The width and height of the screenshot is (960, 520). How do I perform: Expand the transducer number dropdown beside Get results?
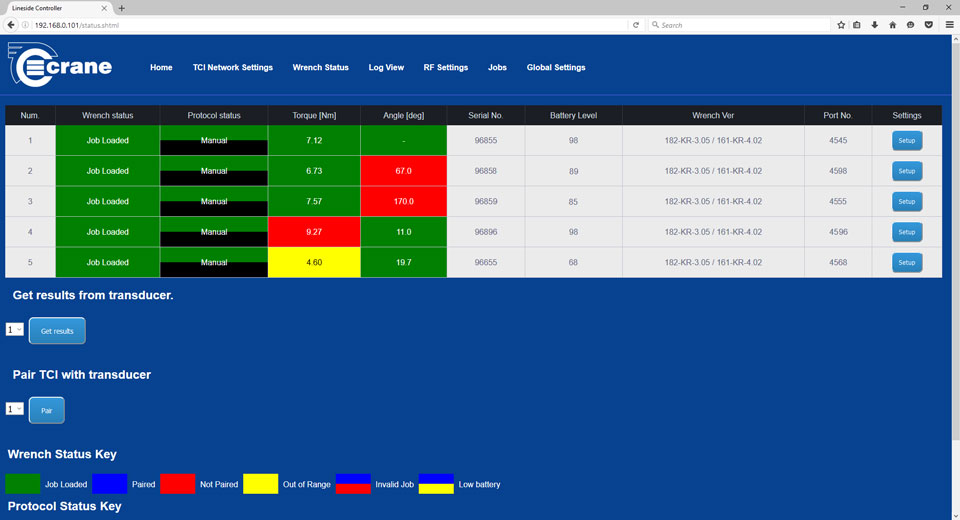[14, 330]
